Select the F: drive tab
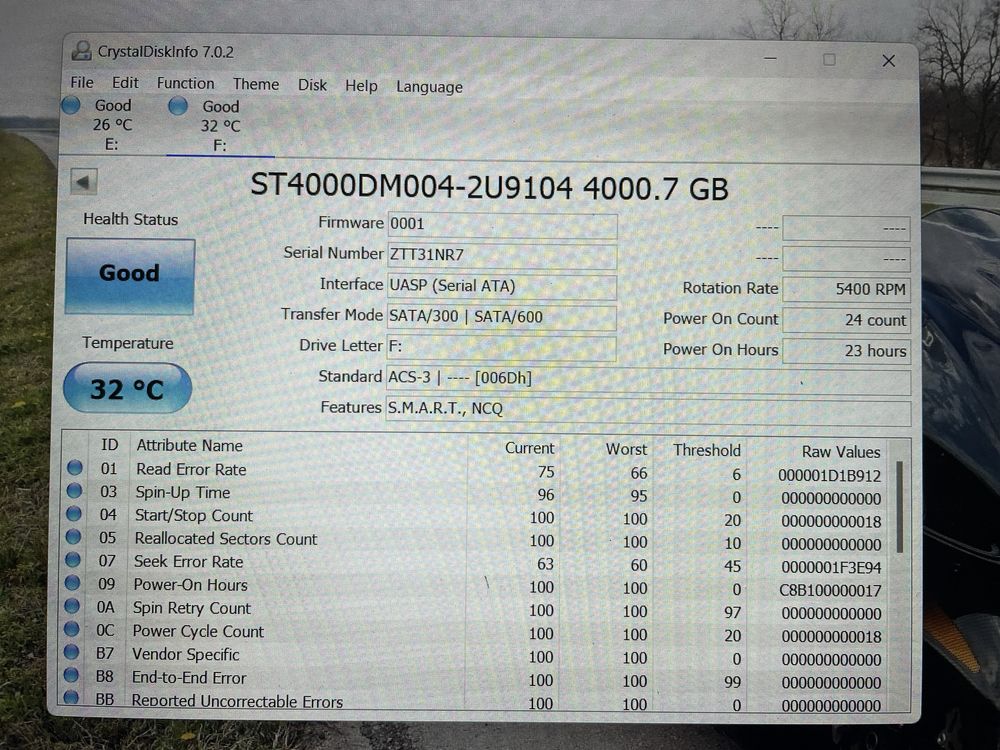The image size is (1000, 750). click(x=221, y=126)
